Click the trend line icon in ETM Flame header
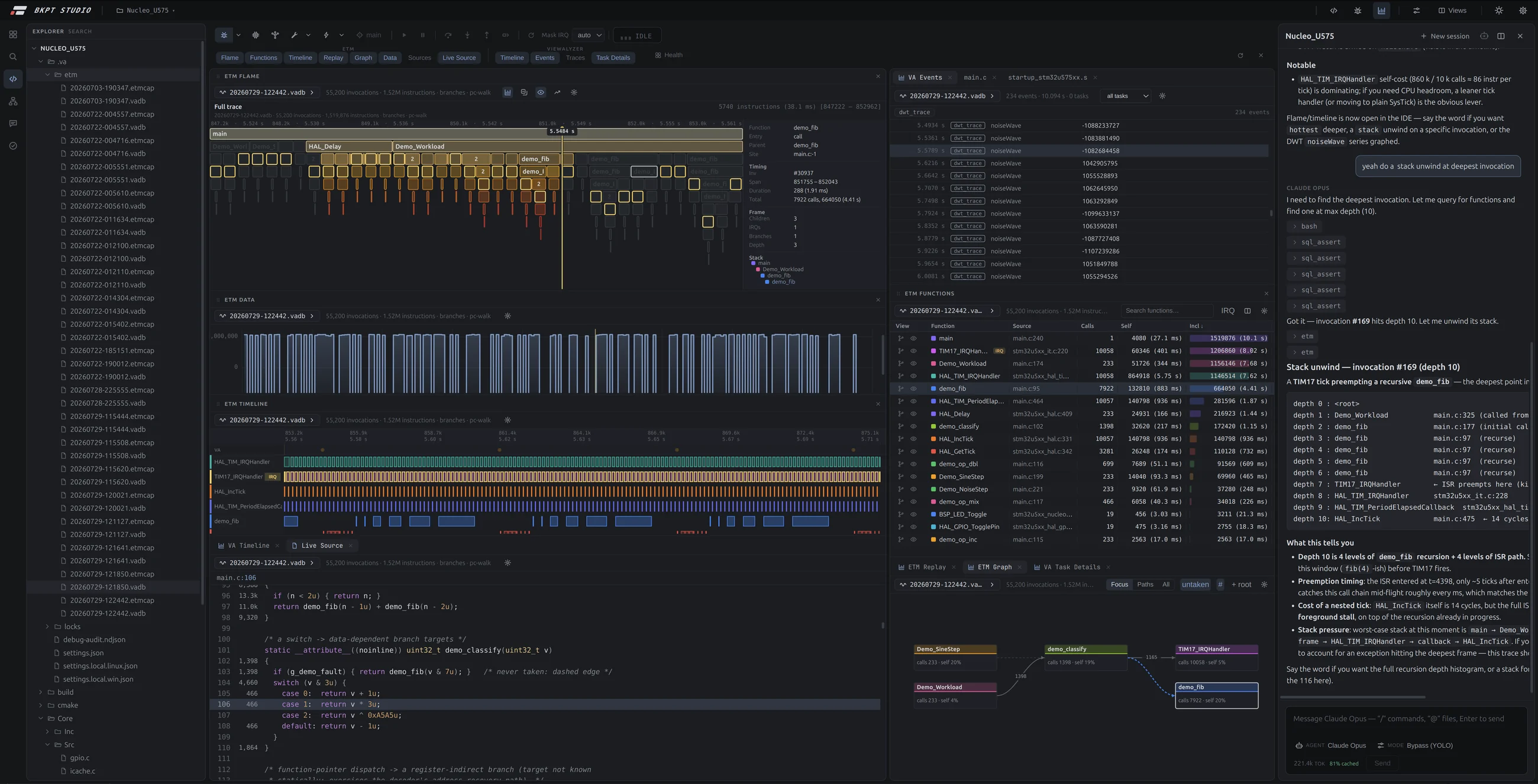The height and width of the screenshot is (784, 1538). coord(557,92)
